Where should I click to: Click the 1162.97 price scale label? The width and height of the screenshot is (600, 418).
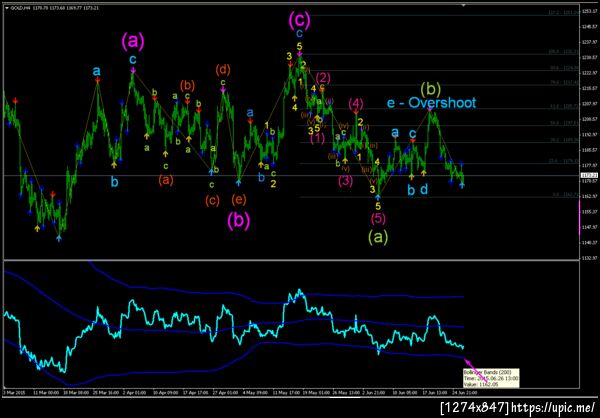pos(589,196)
